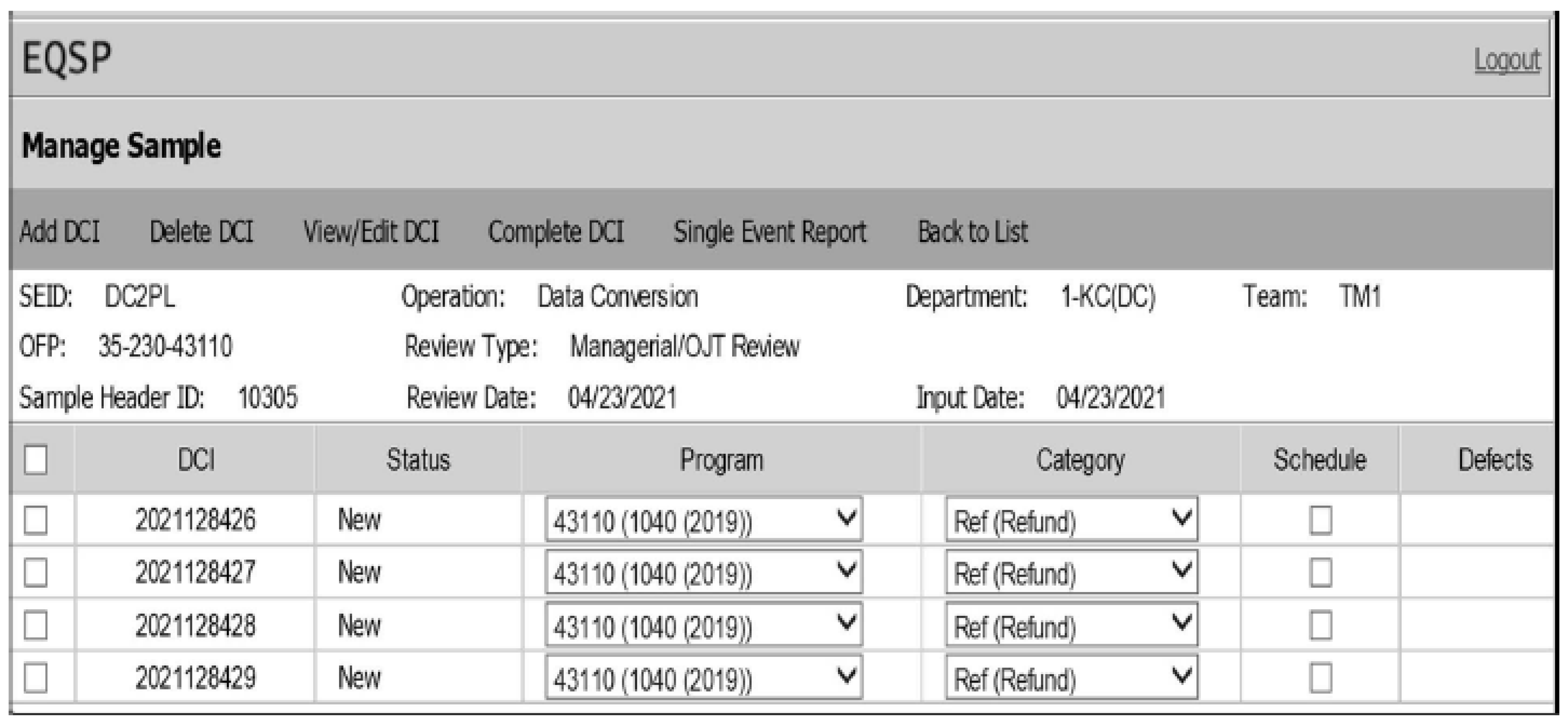
Task: Select Delete DCI from the toolbar
Action: point(201,232)
